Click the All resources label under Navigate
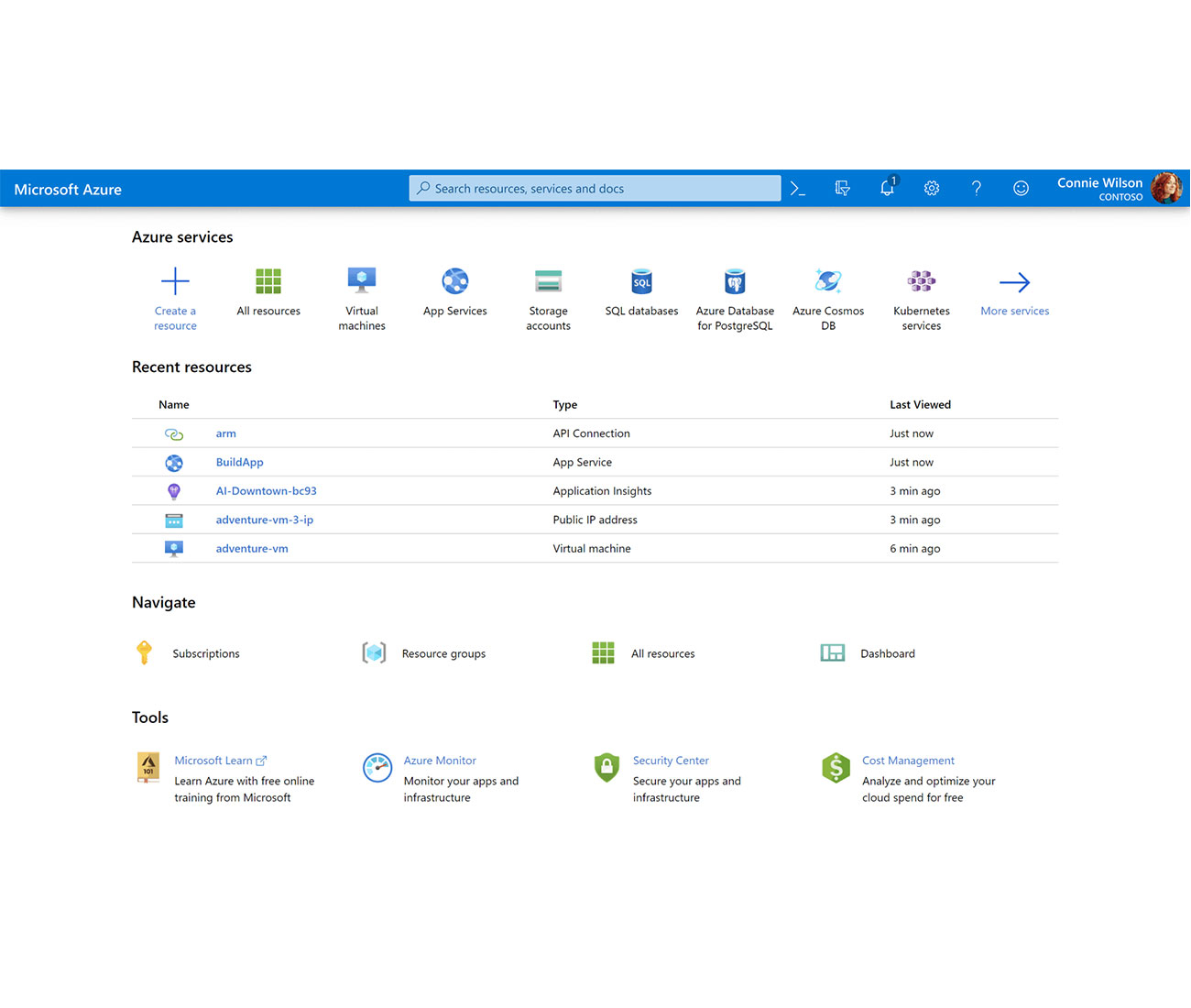The image size is (1191, 1008). point(662,653)
